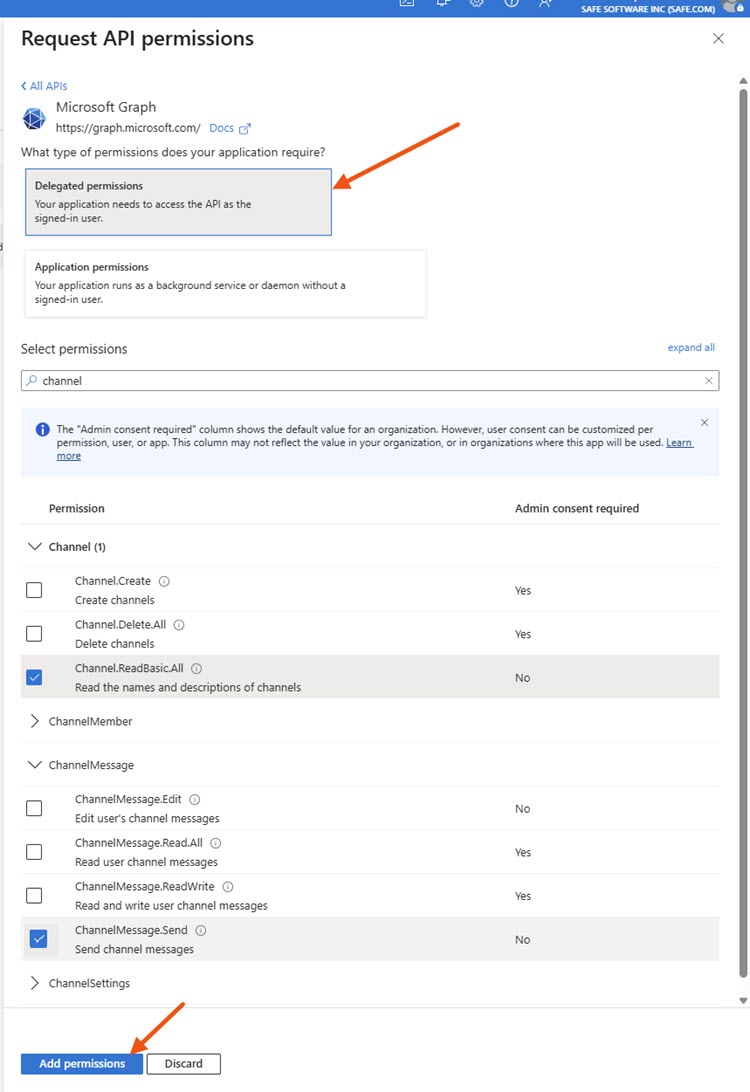The image size is (750, 1092).
Task: Click info icon next to Channel.Create
Action: (164, 581)
